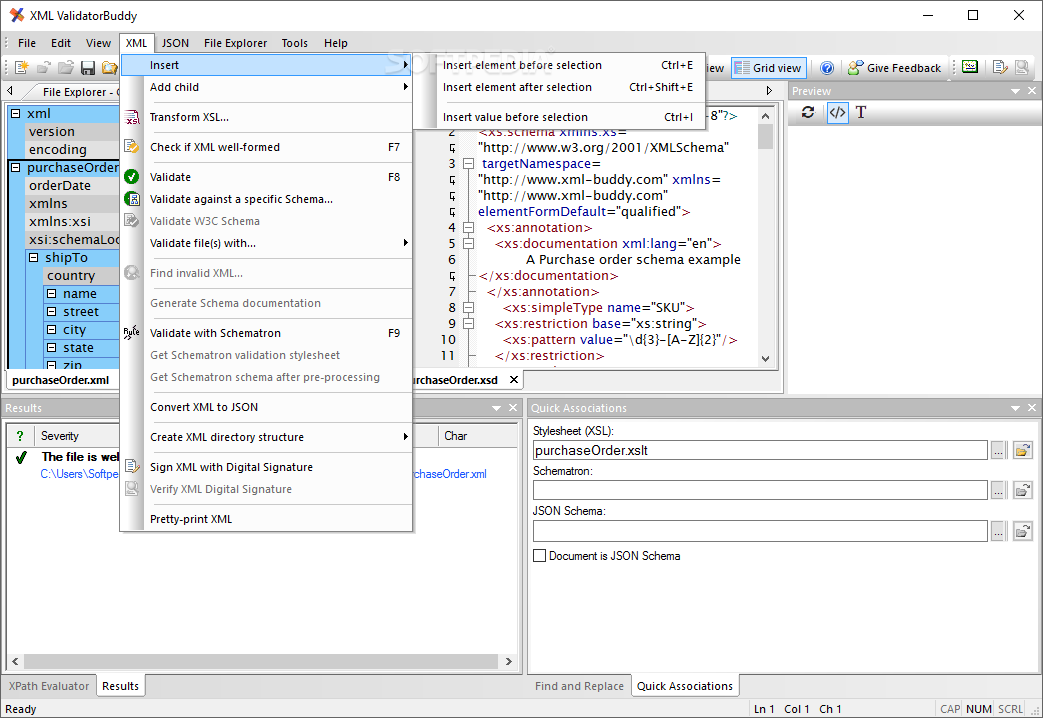Click into the Schematron input field

760,490
